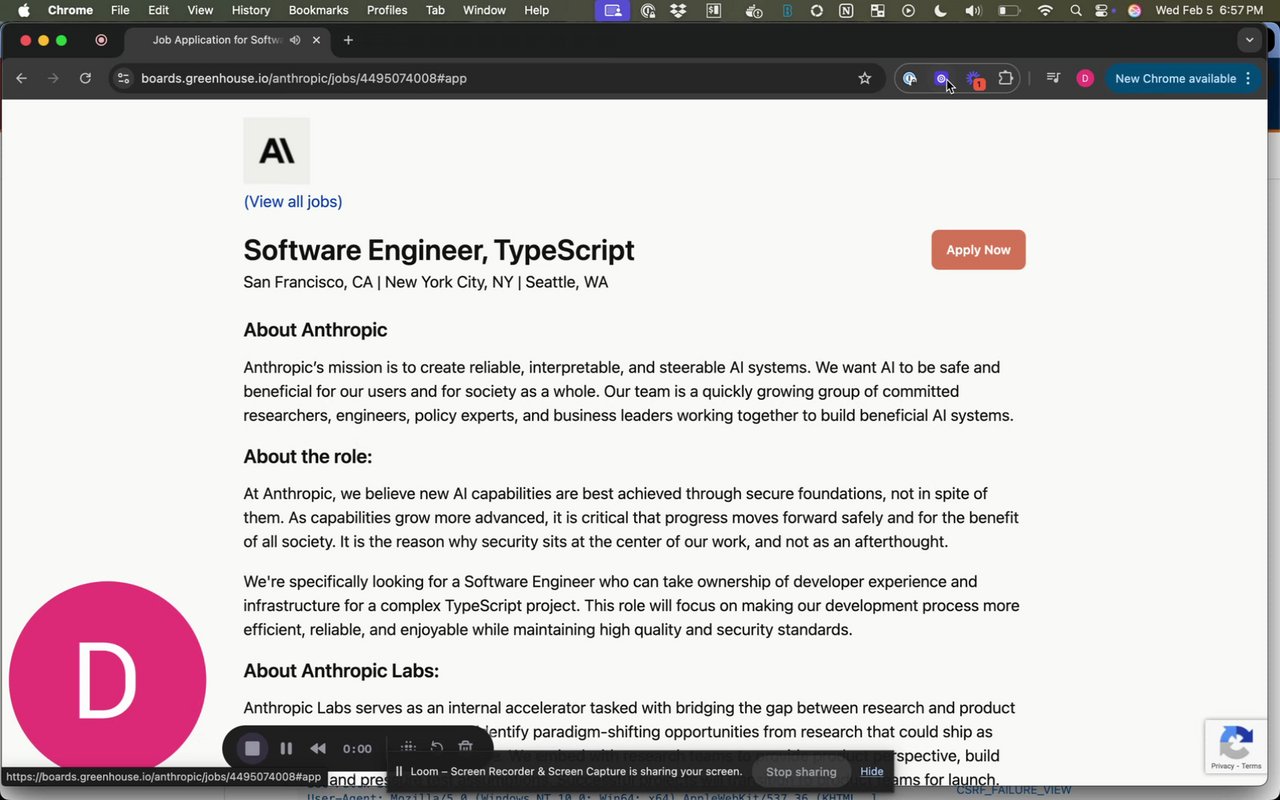Open the Notion menu bar icon

point(846,10)
